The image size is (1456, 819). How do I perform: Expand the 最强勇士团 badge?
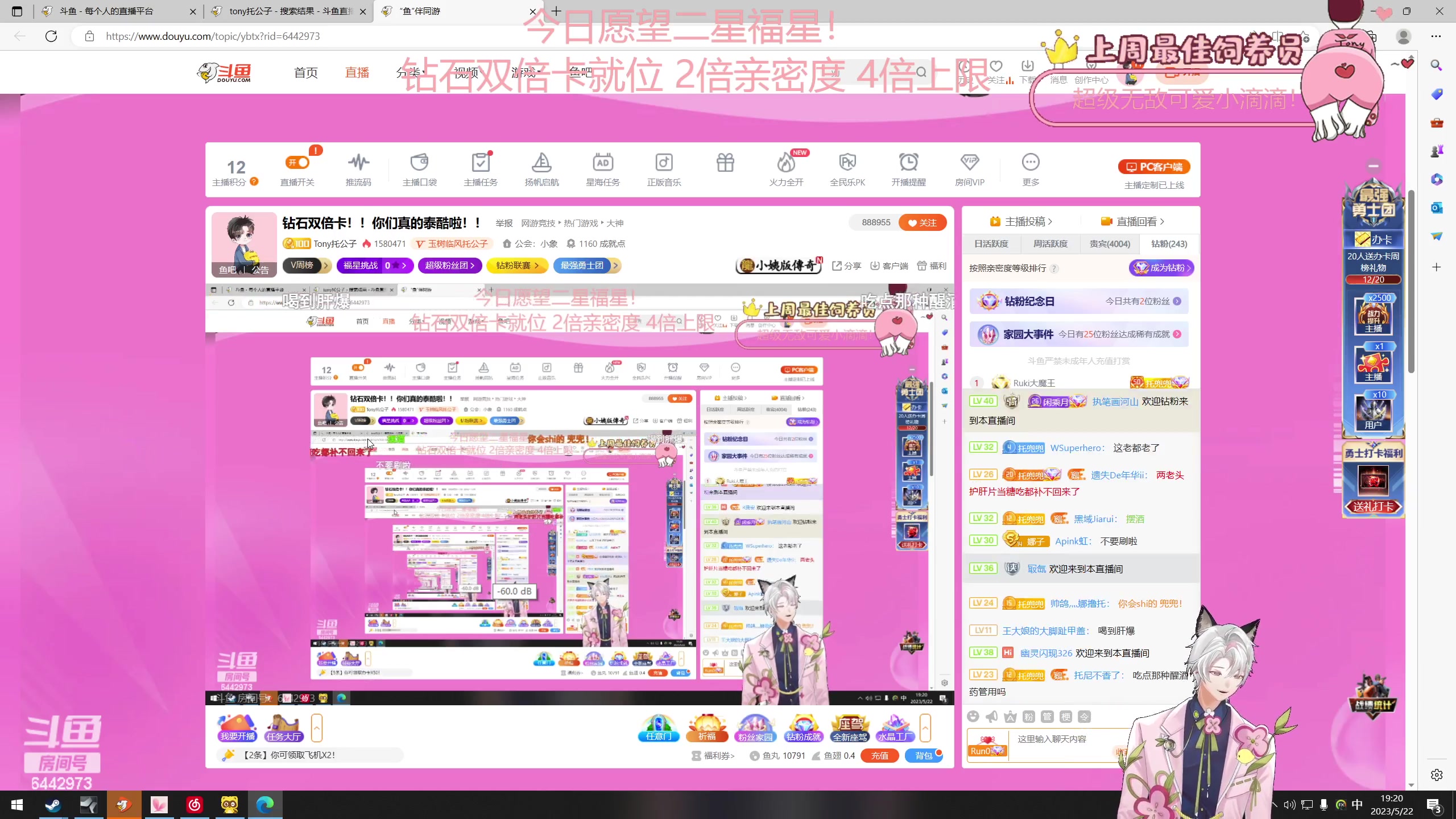pyautogui.click(x=586, y=265)
